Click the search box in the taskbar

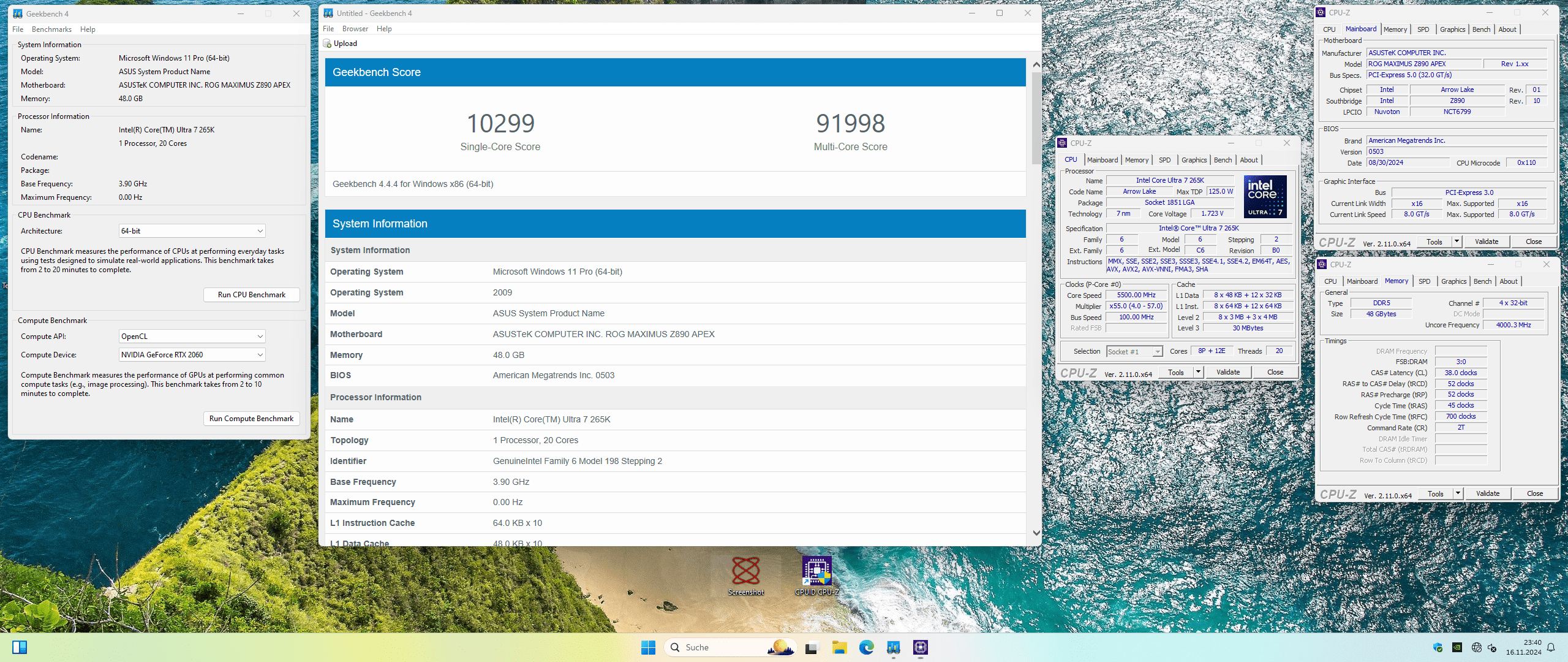(730, 647)
